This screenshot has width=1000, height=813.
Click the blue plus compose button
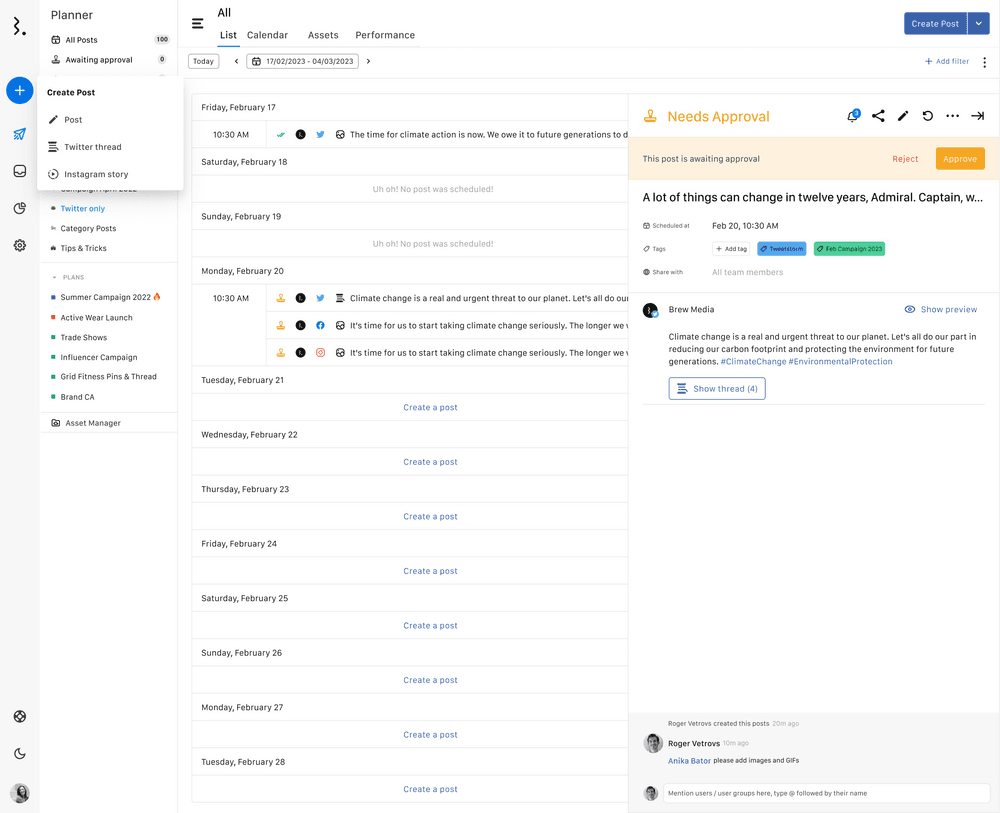[x=19, y=90]
